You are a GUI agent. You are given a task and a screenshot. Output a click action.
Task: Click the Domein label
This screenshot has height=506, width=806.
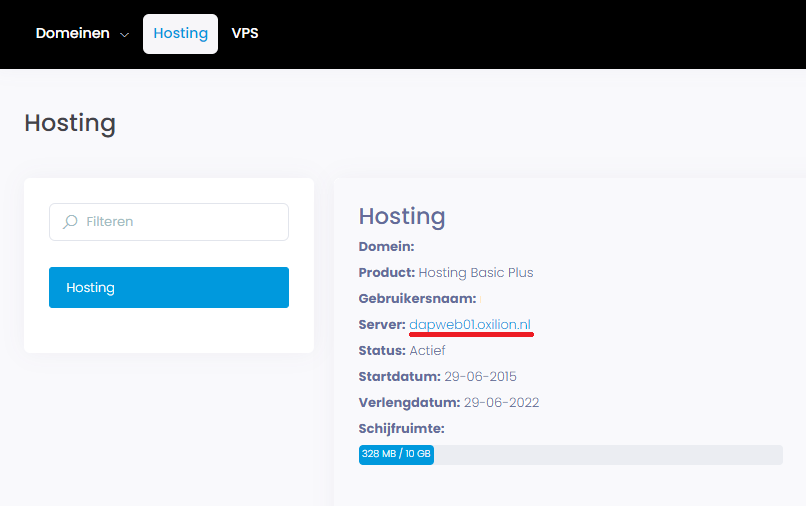387,246
